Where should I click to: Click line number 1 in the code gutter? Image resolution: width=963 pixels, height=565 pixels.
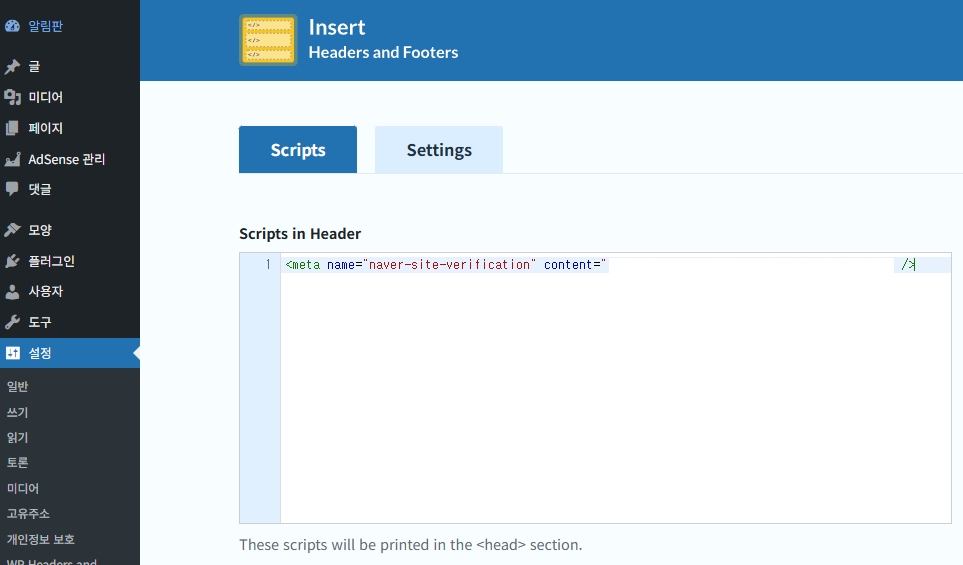click(267, 265)
